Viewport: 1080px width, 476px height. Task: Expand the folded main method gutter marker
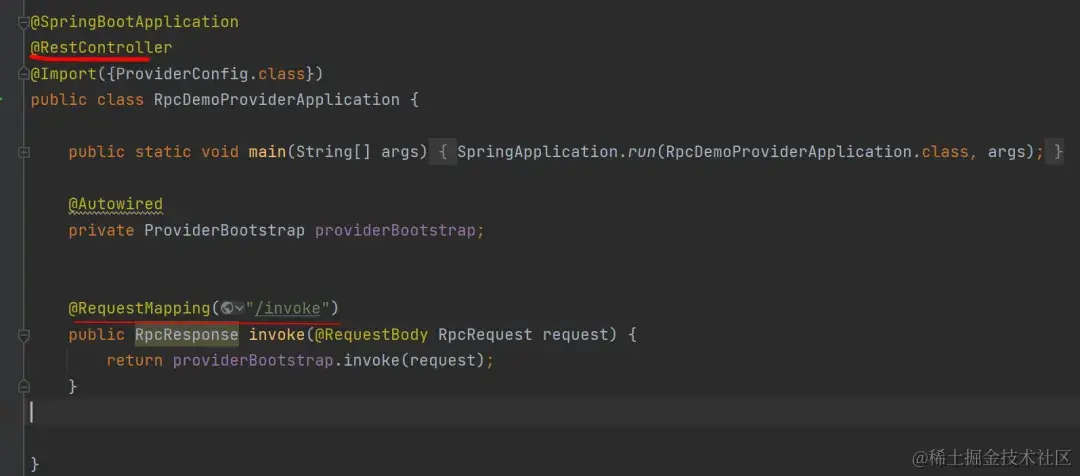point(24,152)
